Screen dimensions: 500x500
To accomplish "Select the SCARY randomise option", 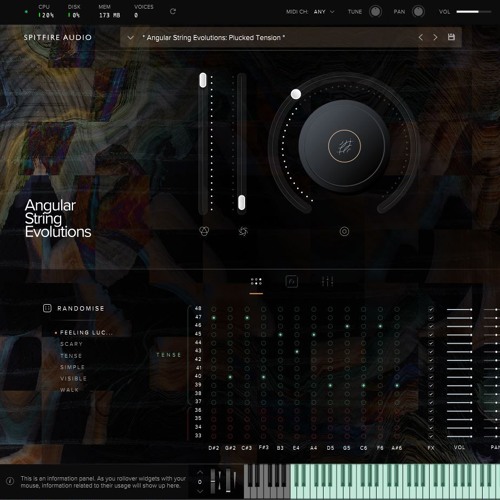I will [x=71, y=344].
